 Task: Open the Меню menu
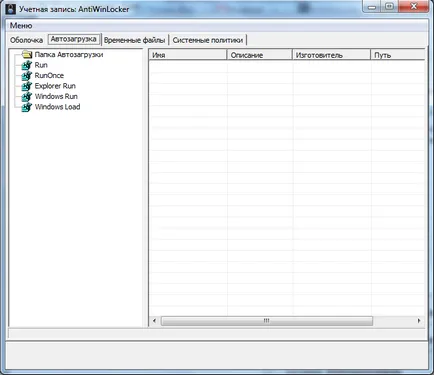(21, 25)
